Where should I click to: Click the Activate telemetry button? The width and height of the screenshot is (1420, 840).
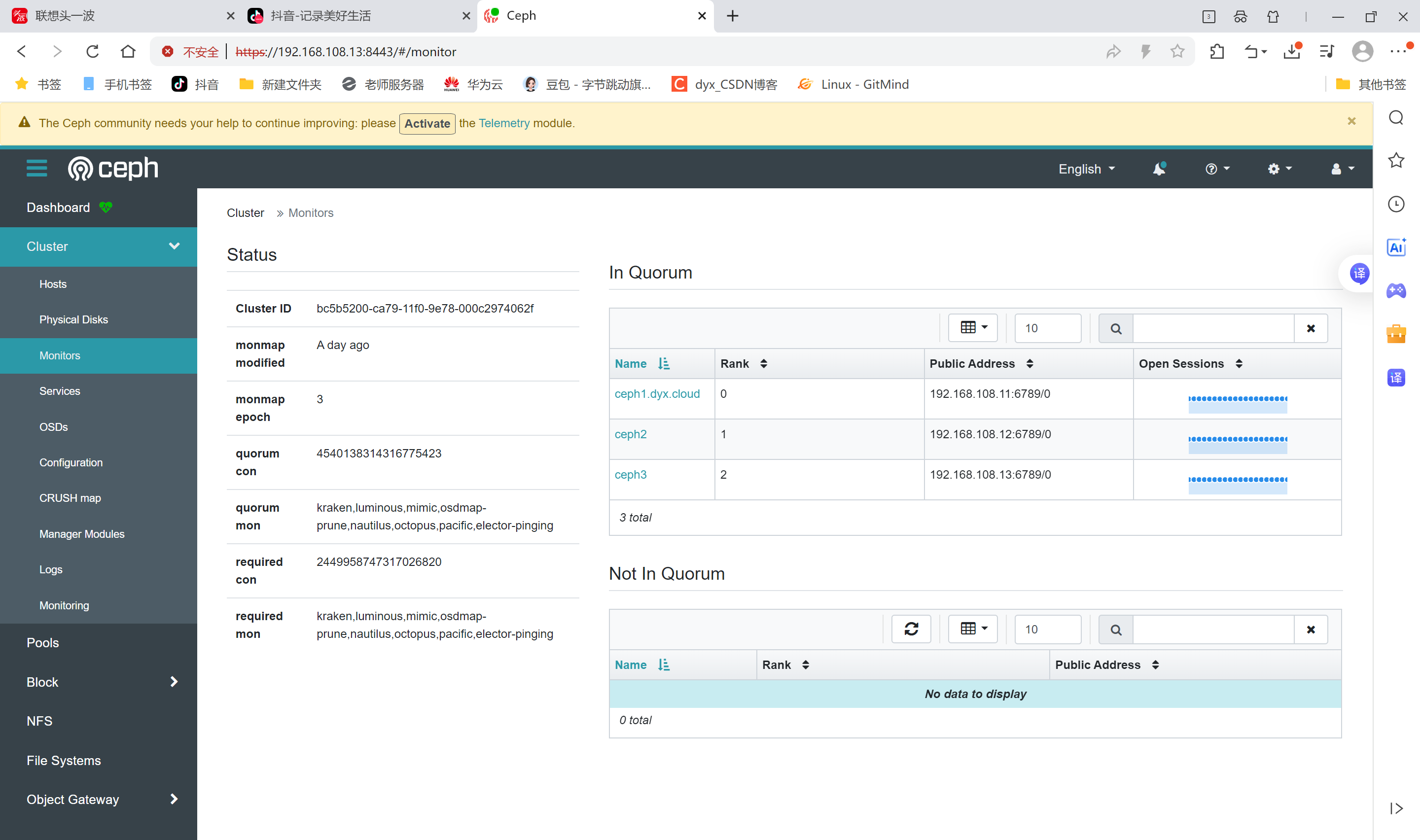[426, 123]
